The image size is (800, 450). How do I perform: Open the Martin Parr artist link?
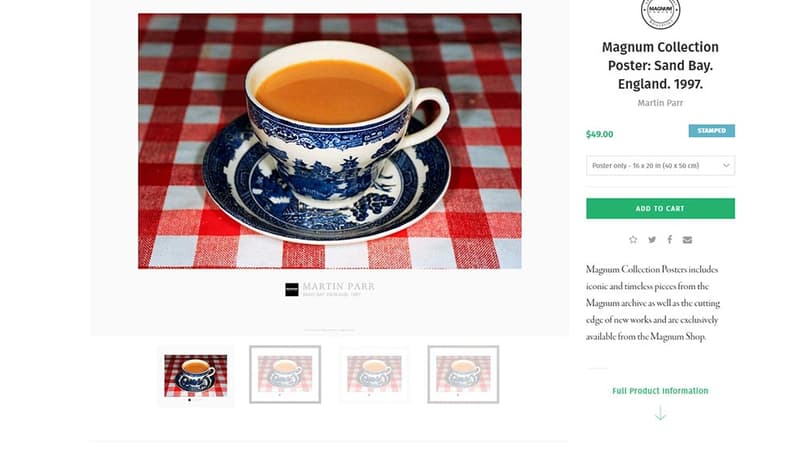point(660,102)
